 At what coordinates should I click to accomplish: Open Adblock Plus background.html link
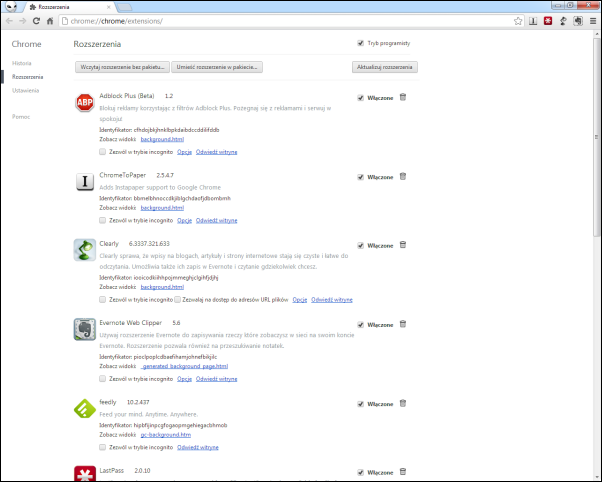[162, 139]
